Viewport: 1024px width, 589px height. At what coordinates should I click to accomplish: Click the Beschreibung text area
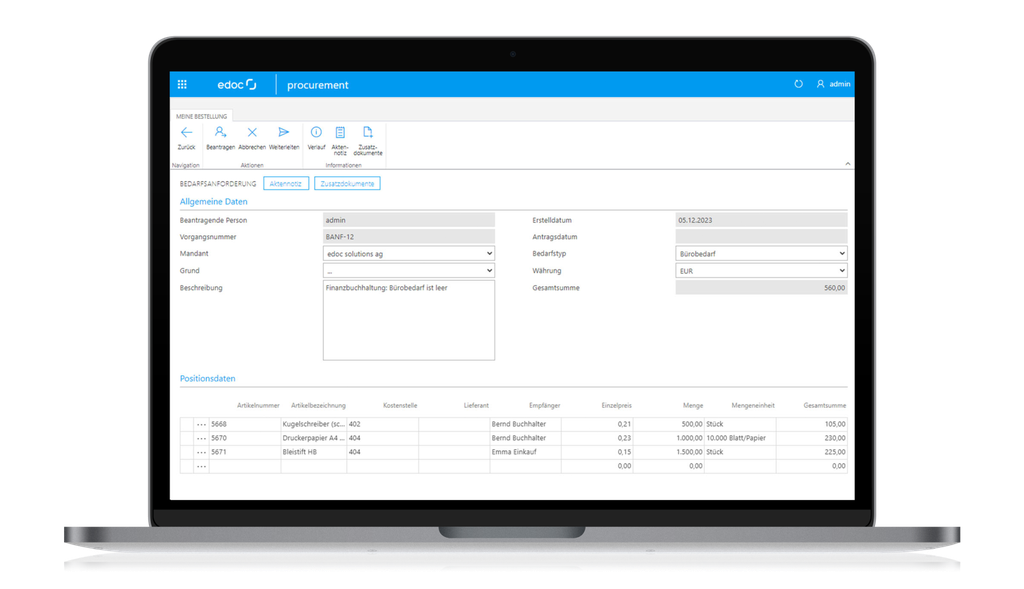[x=409, y=320]
